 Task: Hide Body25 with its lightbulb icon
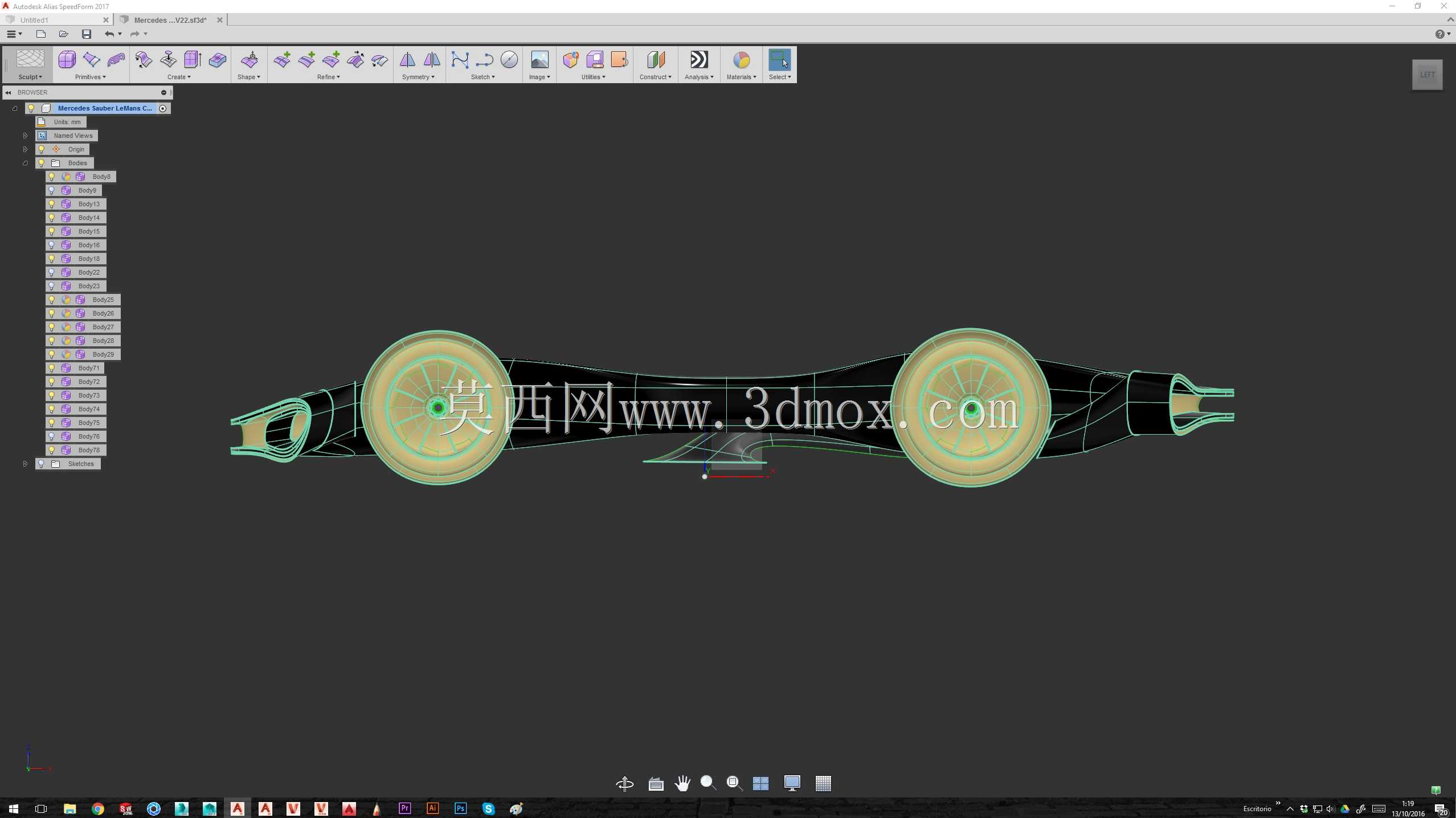pyautogui.click(x=52, y=300)
